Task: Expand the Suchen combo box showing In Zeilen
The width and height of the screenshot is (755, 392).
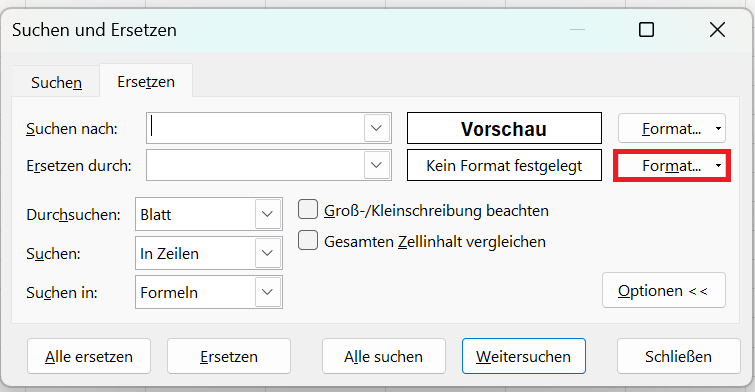Action: click(268, 253)
